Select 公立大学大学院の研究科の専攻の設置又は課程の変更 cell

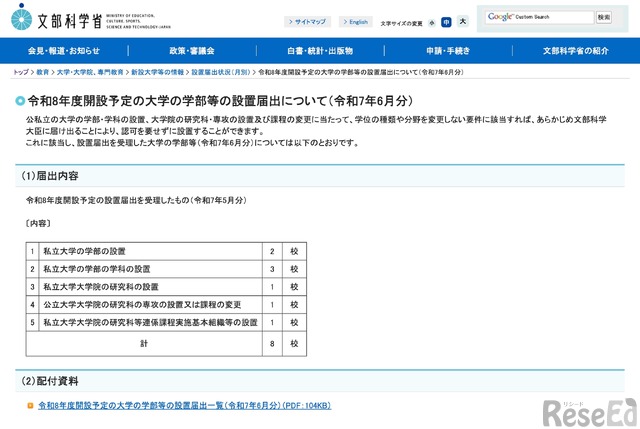[150, 305]
